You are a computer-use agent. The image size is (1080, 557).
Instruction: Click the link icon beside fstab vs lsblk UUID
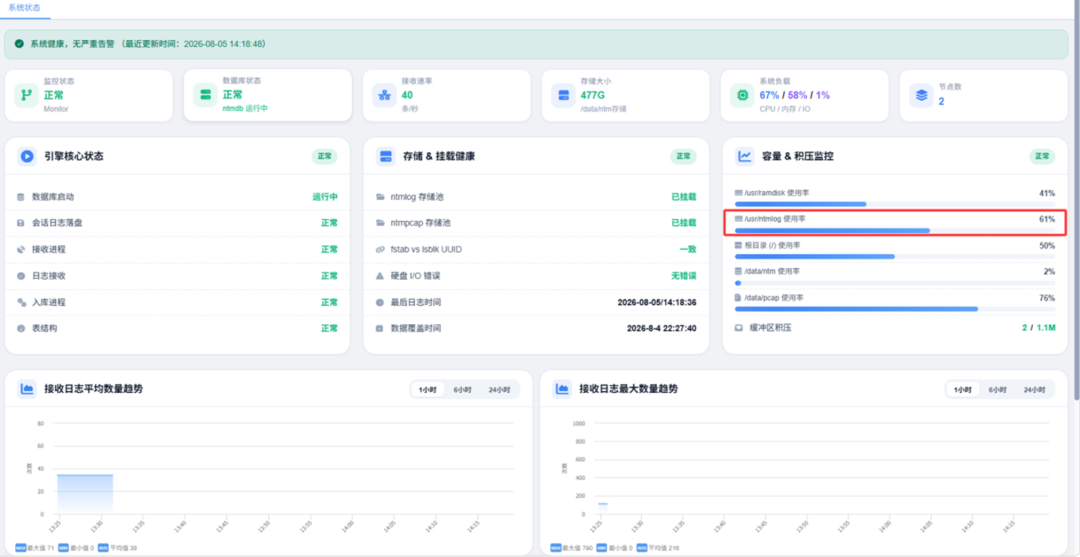click(380, 249)
